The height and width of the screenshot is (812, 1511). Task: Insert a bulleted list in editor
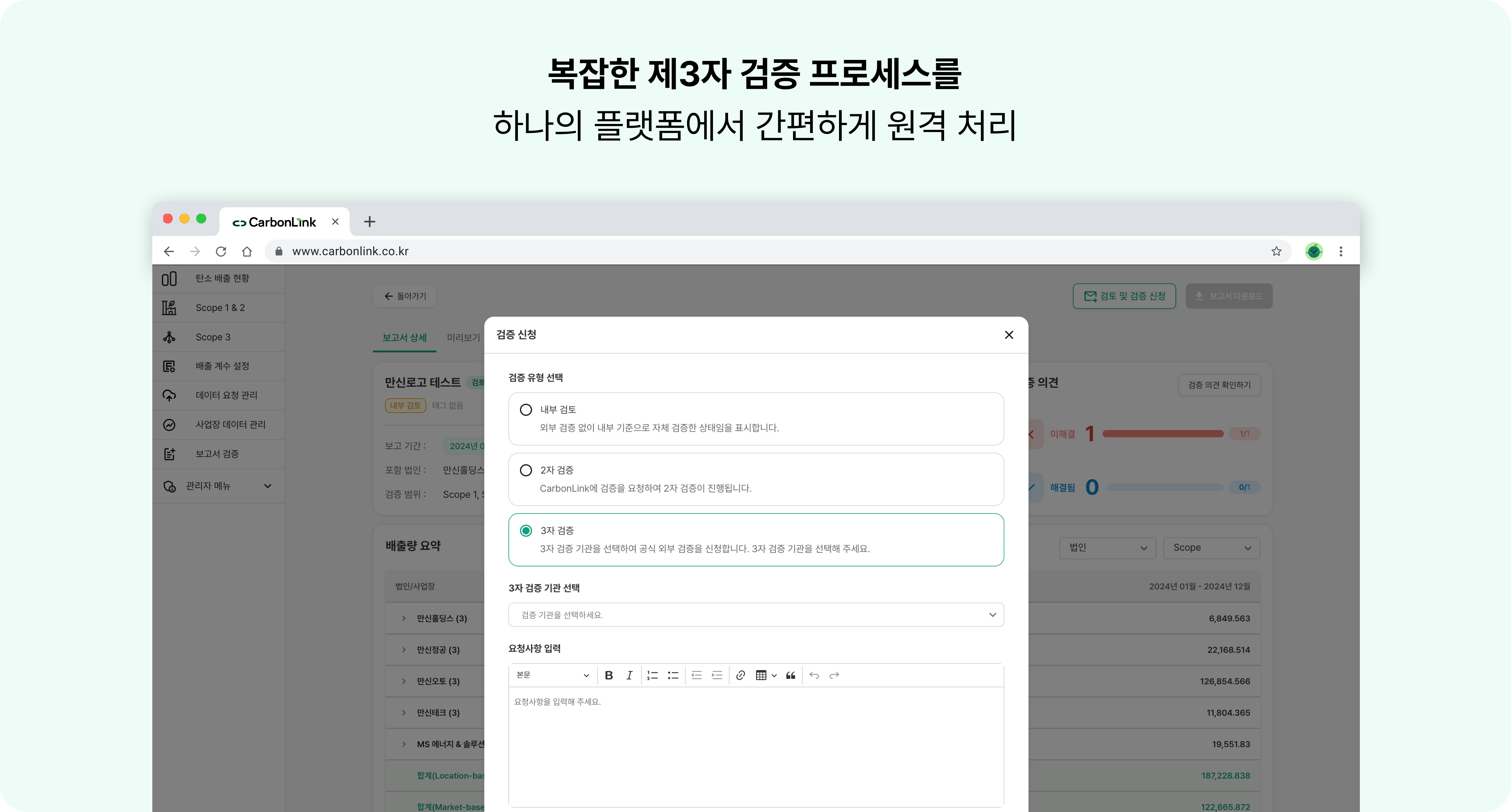[673, 675]
